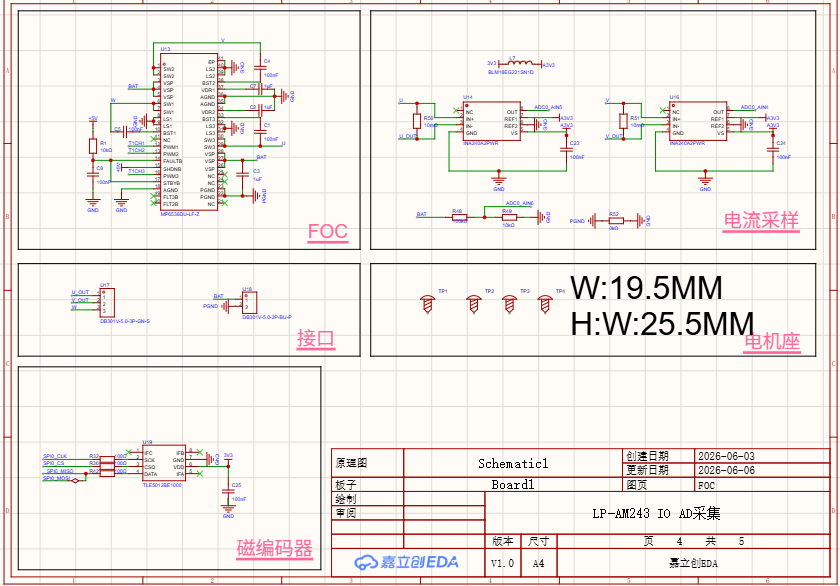This screenshot has height=586, width=840.
Task: Click the W:19.5MM dimension text
Action: (x=647, y=288)
